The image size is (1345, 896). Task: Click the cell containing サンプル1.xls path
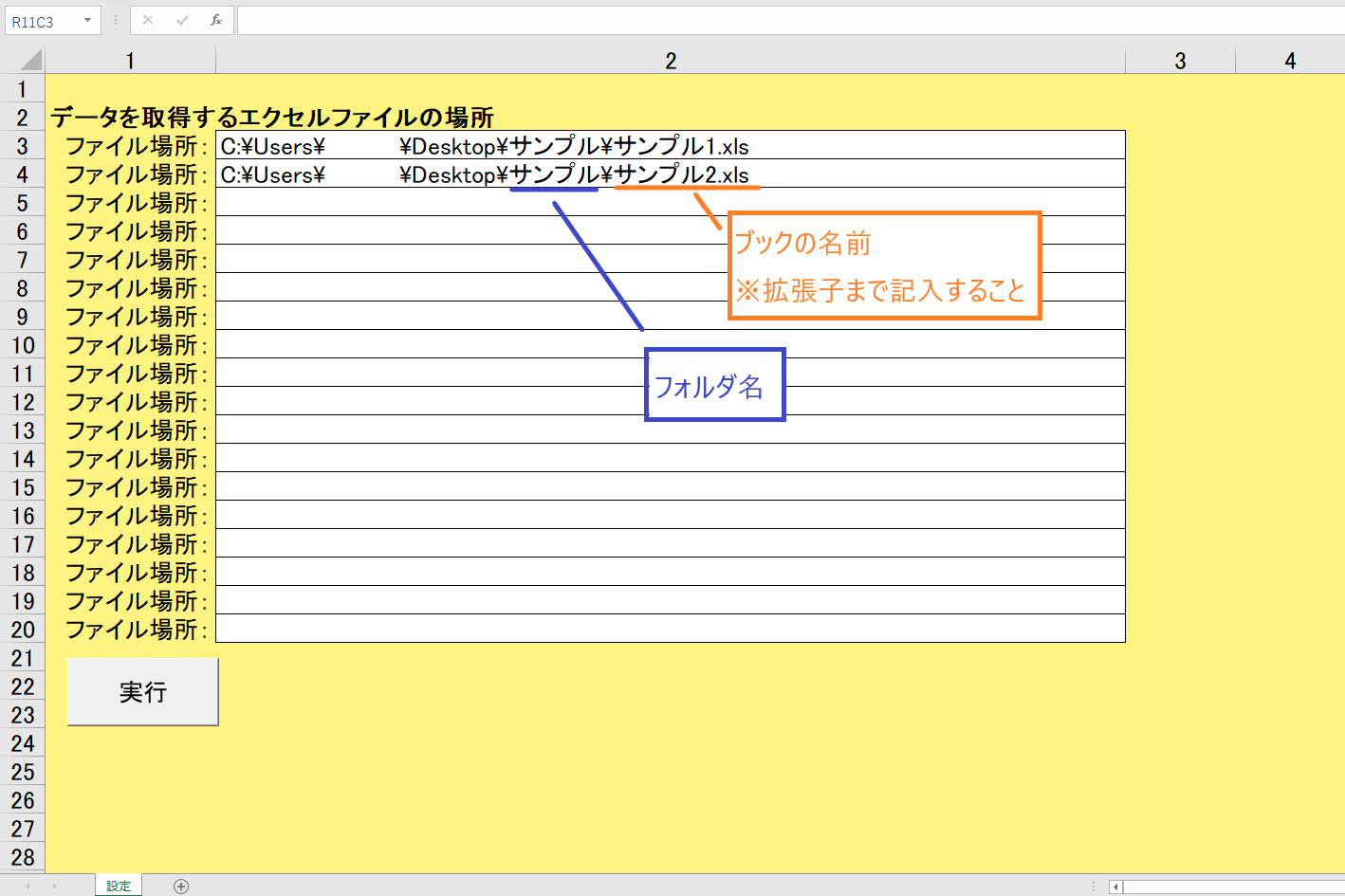click(671, 145)
